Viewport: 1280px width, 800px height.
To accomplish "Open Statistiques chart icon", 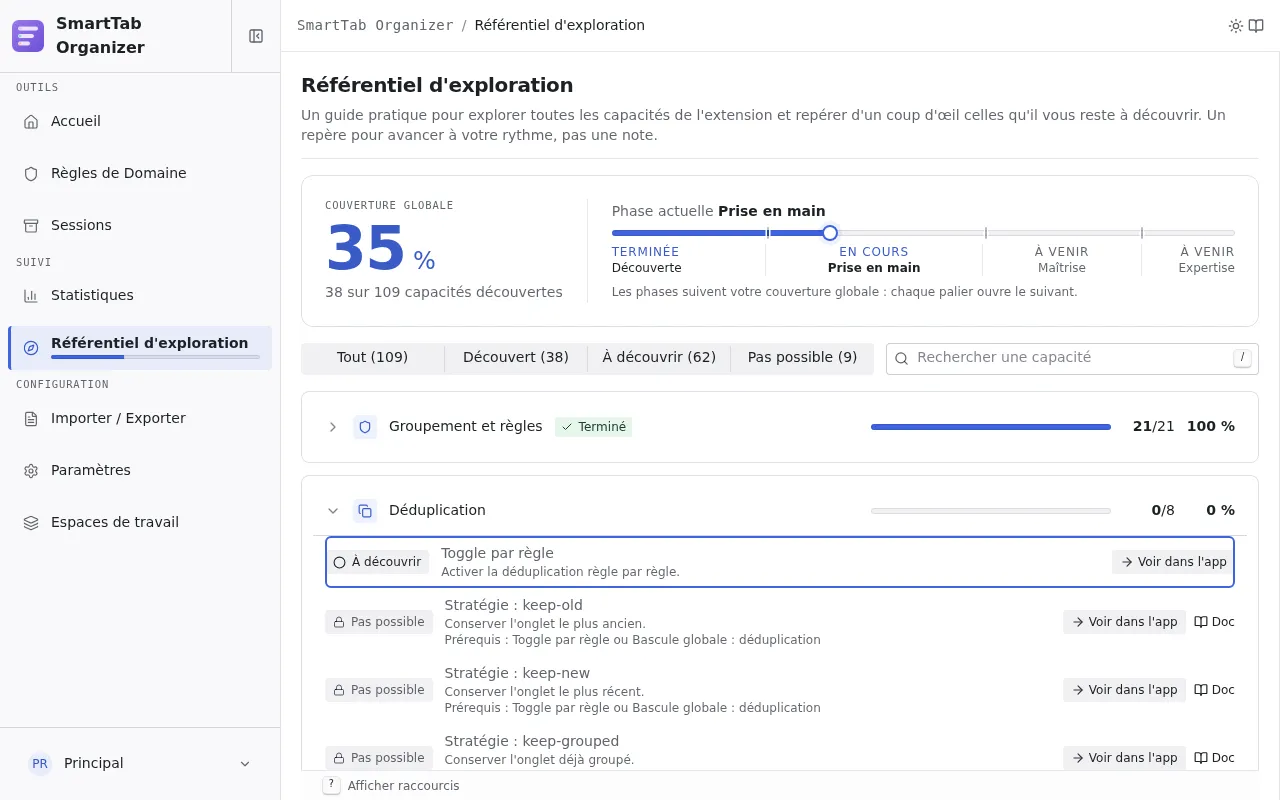I will (31, 295).
